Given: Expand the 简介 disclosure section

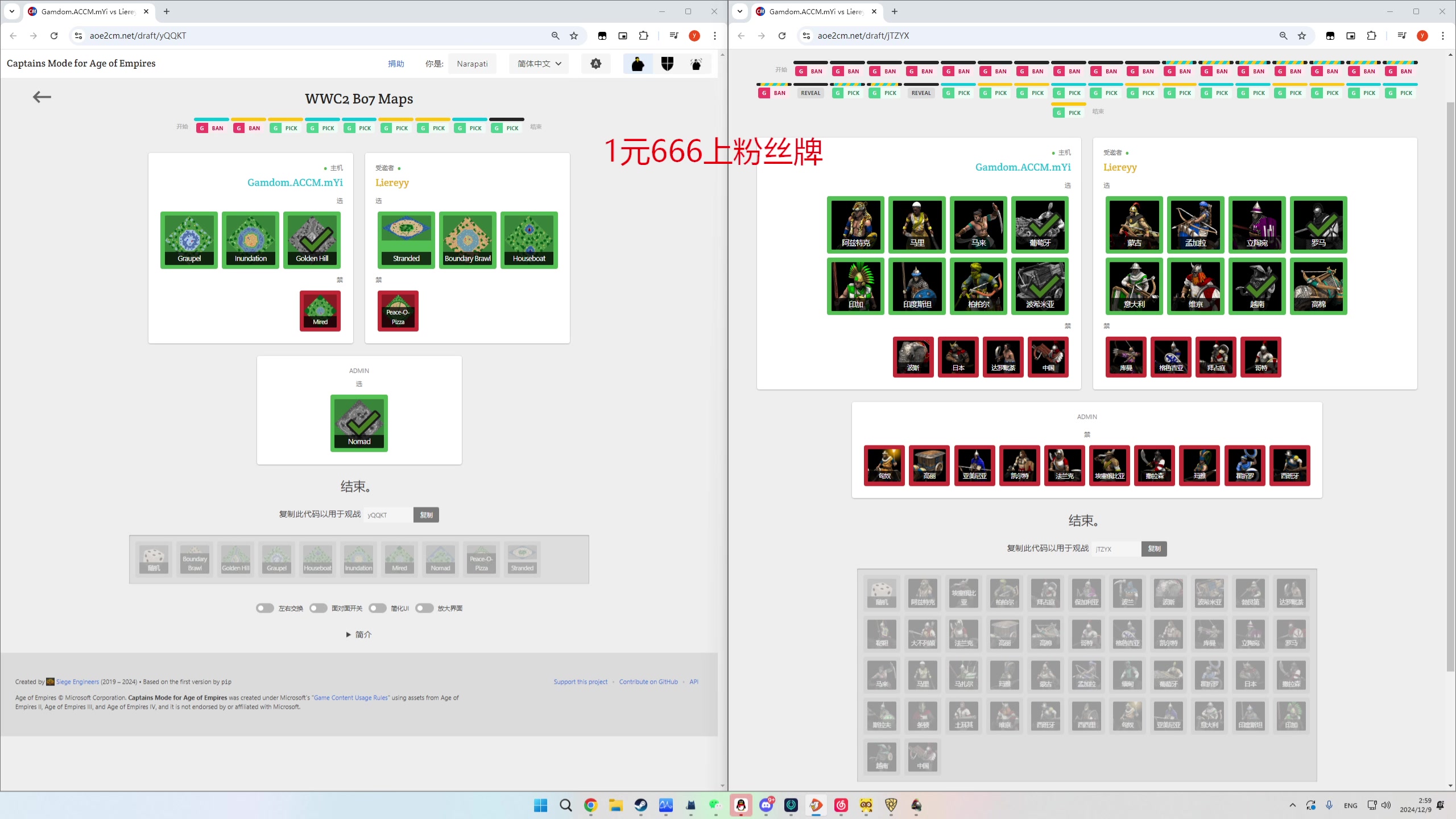Looking at the screenshot, I should pos(359,634).
